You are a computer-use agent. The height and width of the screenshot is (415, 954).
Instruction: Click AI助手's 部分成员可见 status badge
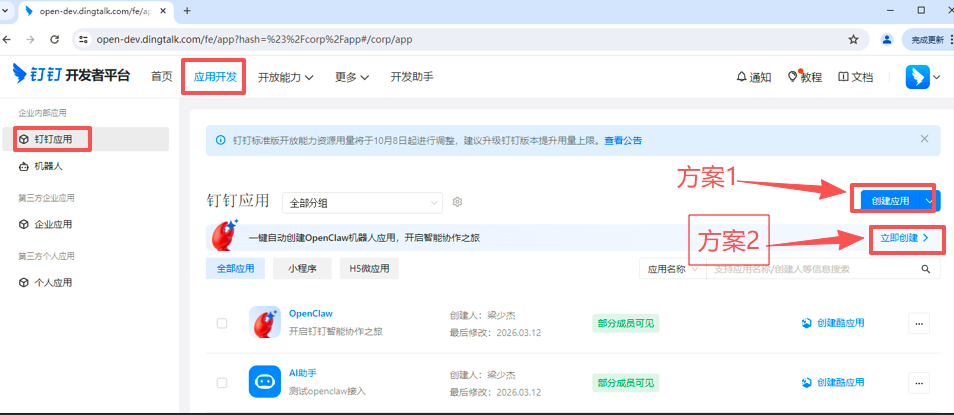pyautogui.click(x=625, y=383)
